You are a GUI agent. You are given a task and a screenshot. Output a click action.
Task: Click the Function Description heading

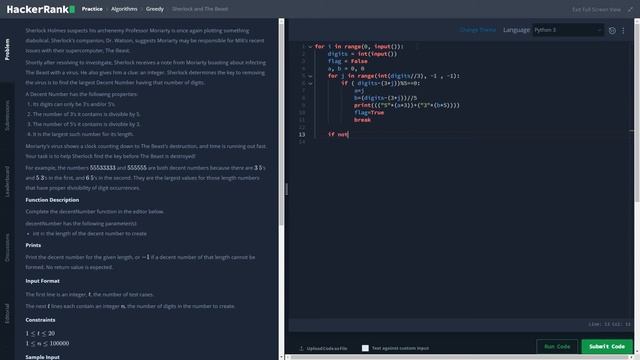pos(52,200)
